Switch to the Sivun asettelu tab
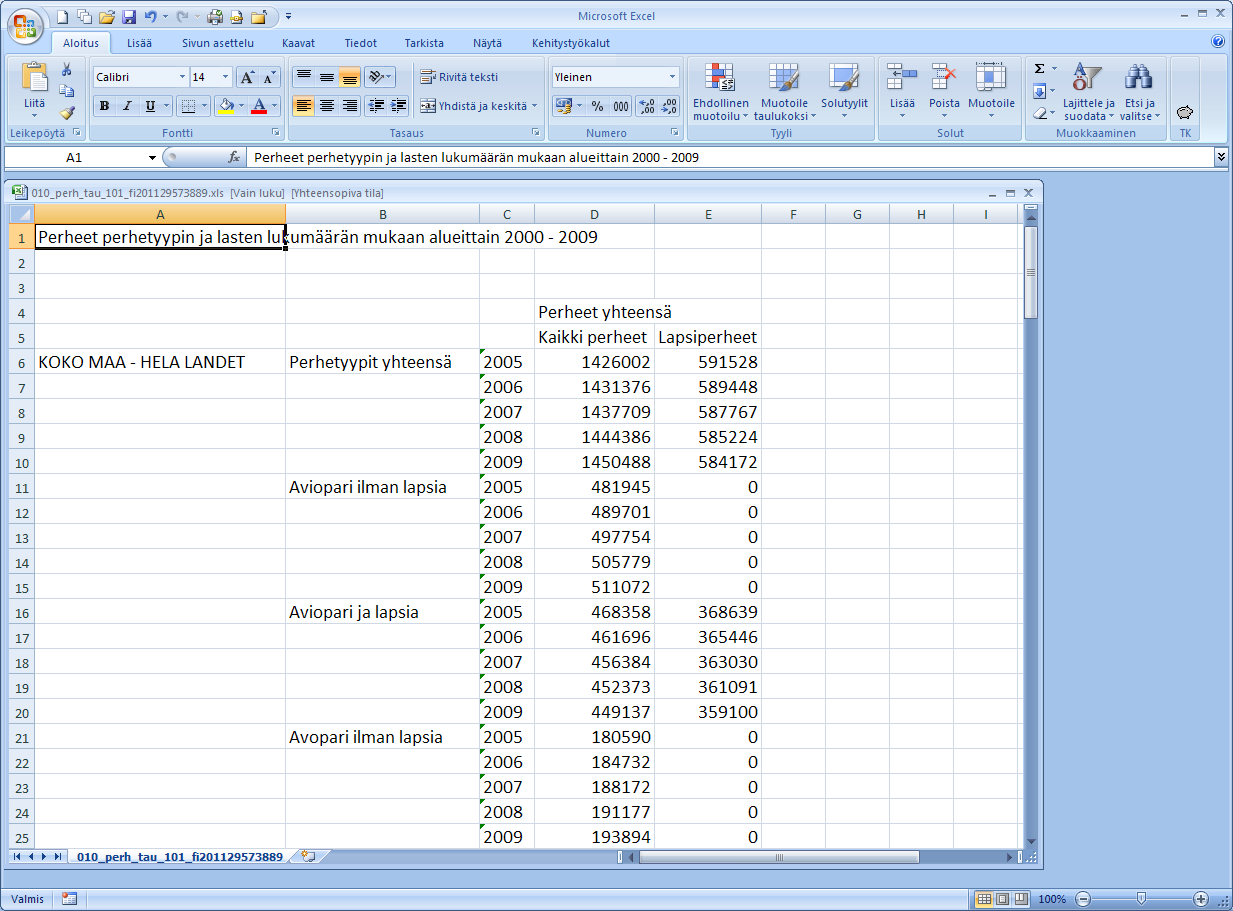 (x=218, y=43)
